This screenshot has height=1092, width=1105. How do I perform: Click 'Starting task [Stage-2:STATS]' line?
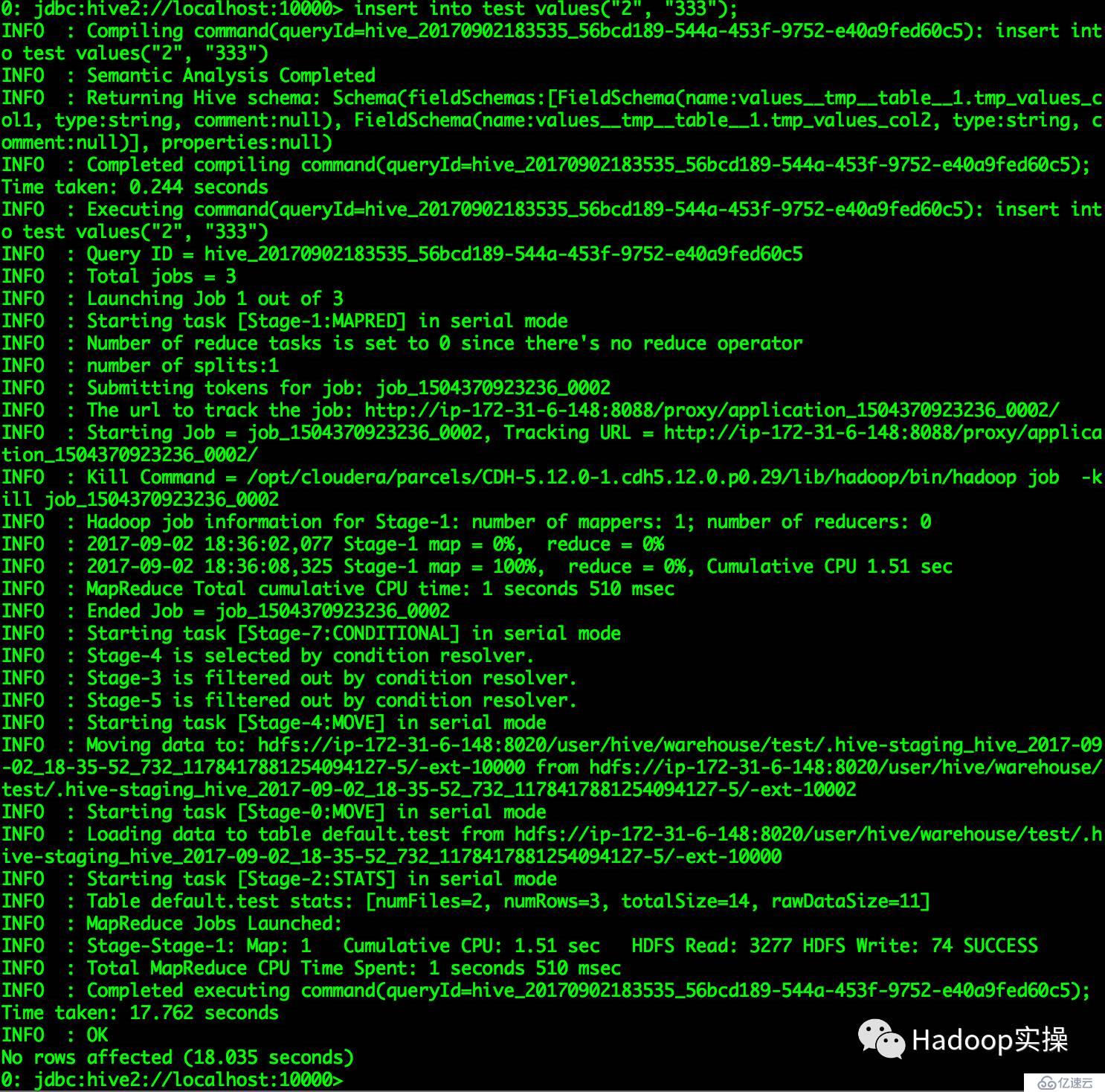click(279, 879)
